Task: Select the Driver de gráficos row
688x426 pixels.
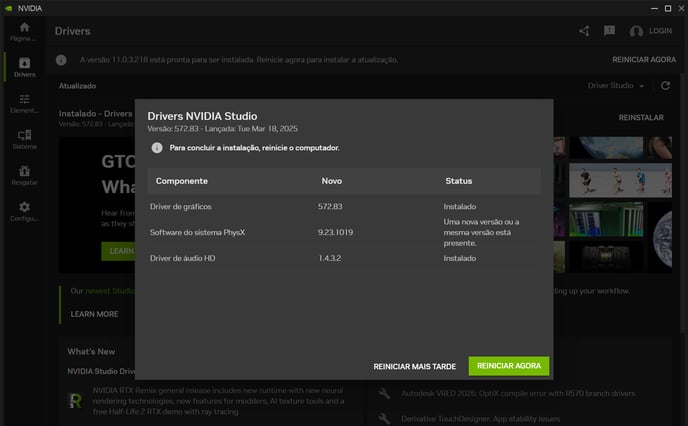Action: [x=344, y=206]
